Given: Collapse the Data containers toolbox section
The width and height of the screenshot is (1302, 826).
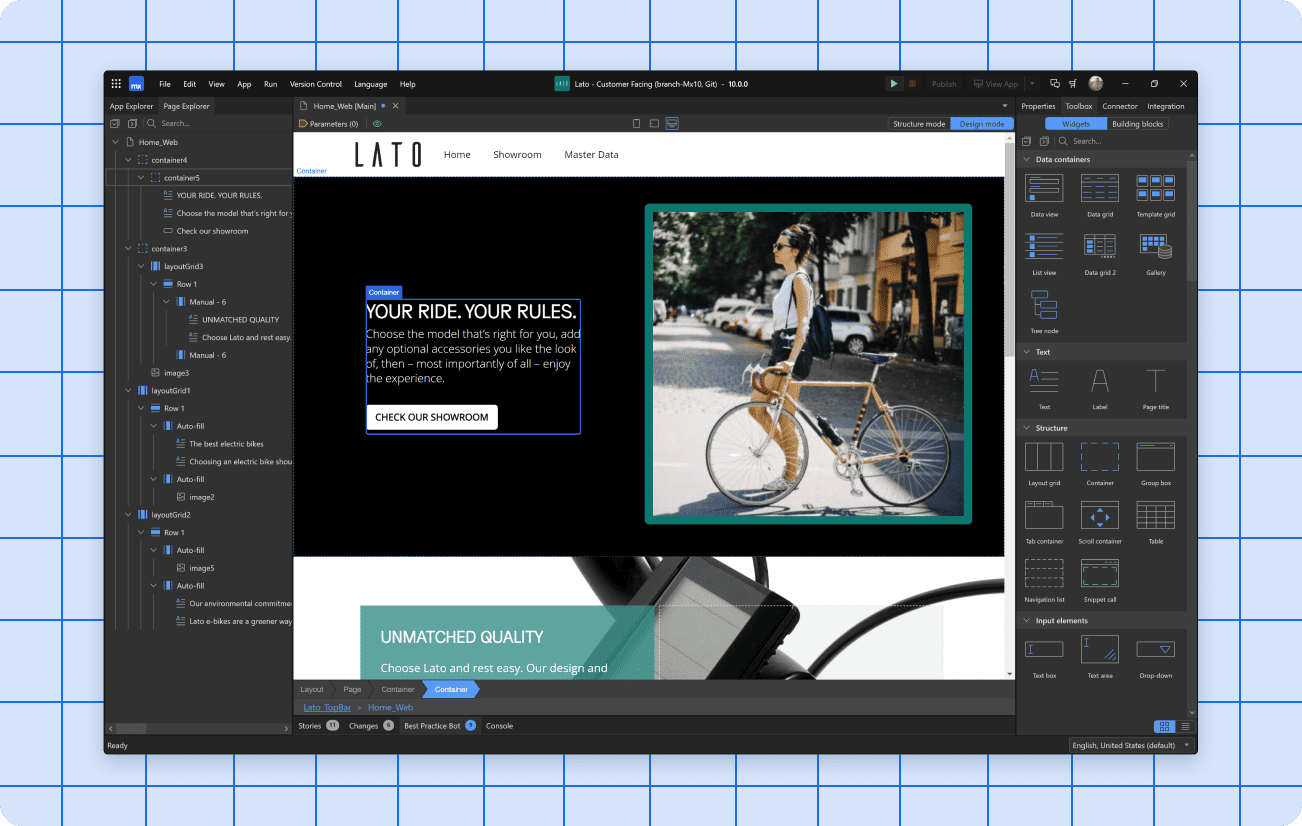Looking at the screenshot, I should click(x=1026, y=160).
